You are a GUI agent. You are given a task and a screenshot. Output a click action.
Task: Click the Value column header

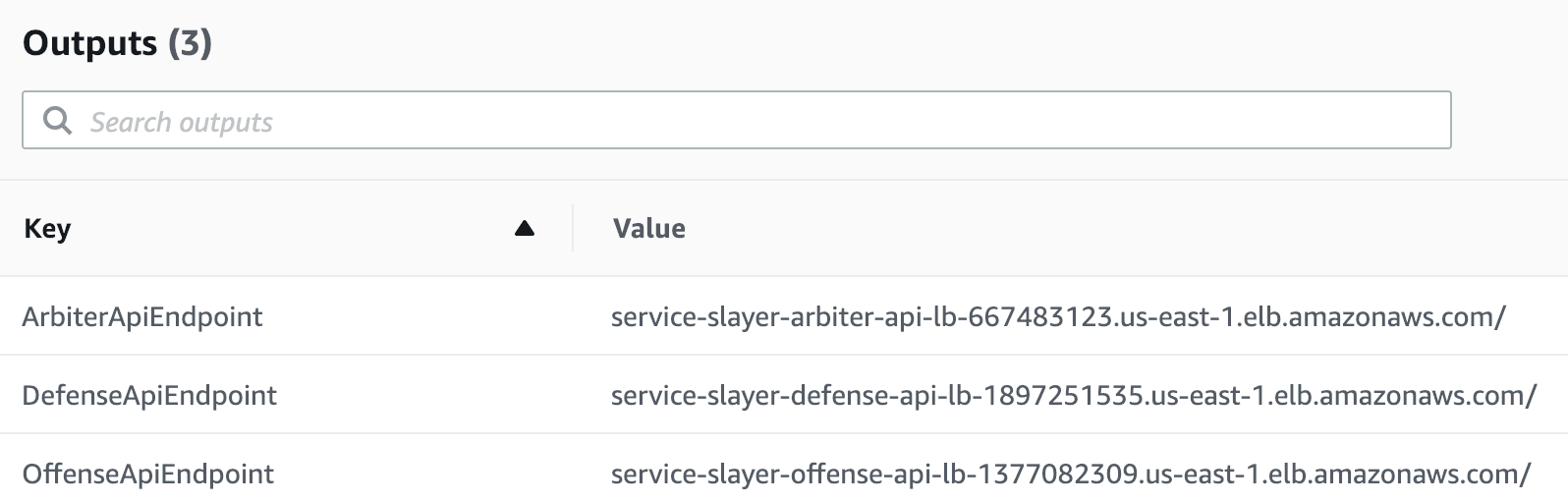pos(648,229)
